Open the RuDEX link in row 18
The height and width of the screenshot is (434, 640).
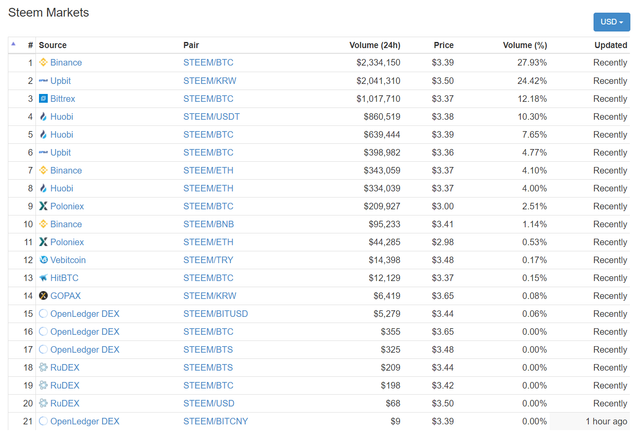pos(65,367)
